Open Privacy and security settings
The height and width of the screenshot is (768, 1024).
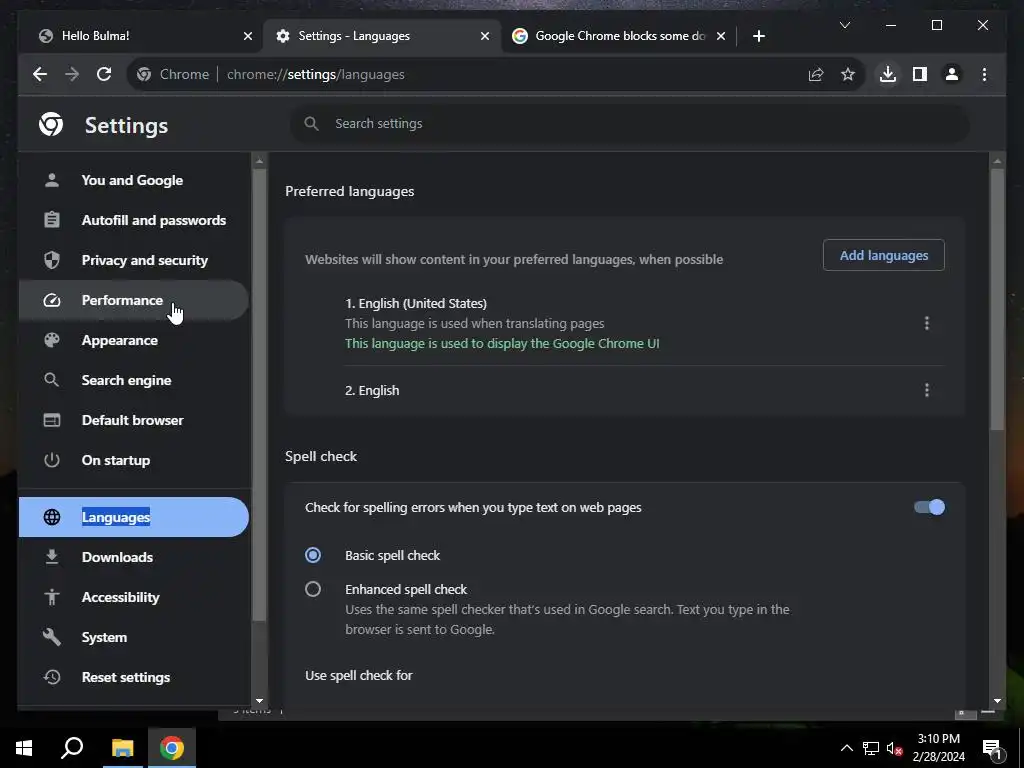pos(134,260)
